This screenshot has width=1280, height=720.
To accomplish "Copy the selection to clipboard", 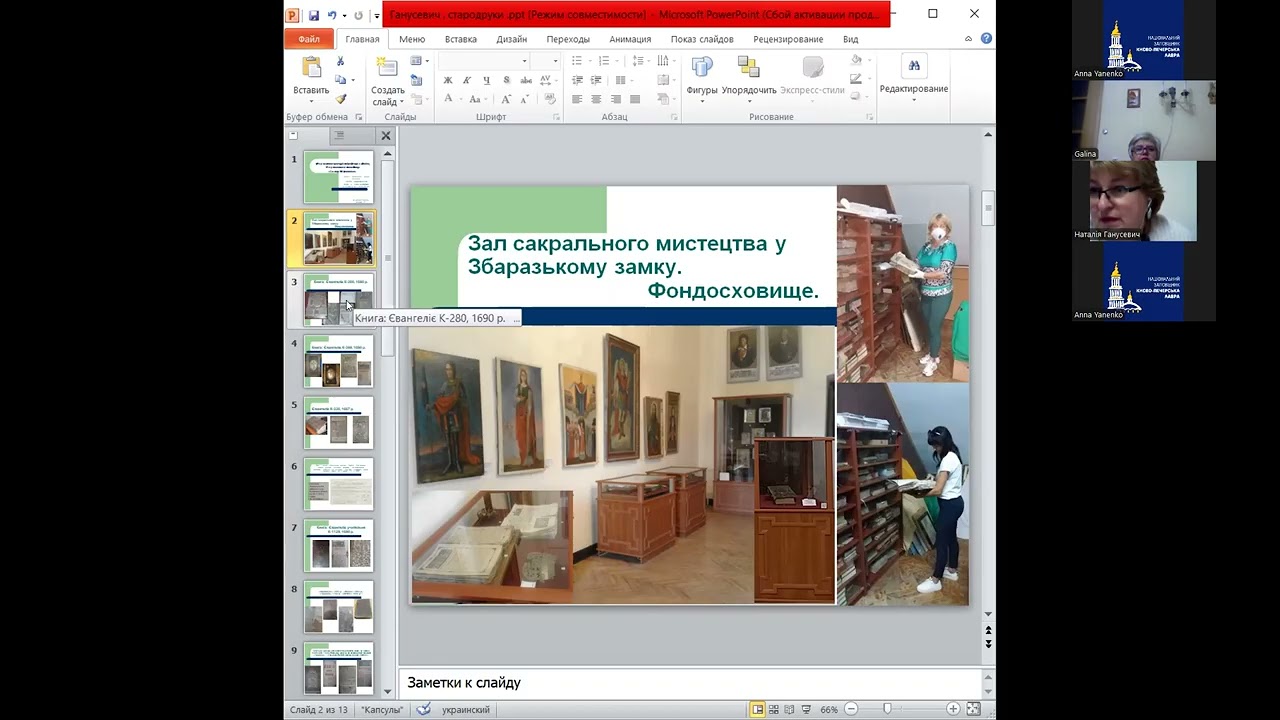I will [341, 80].
